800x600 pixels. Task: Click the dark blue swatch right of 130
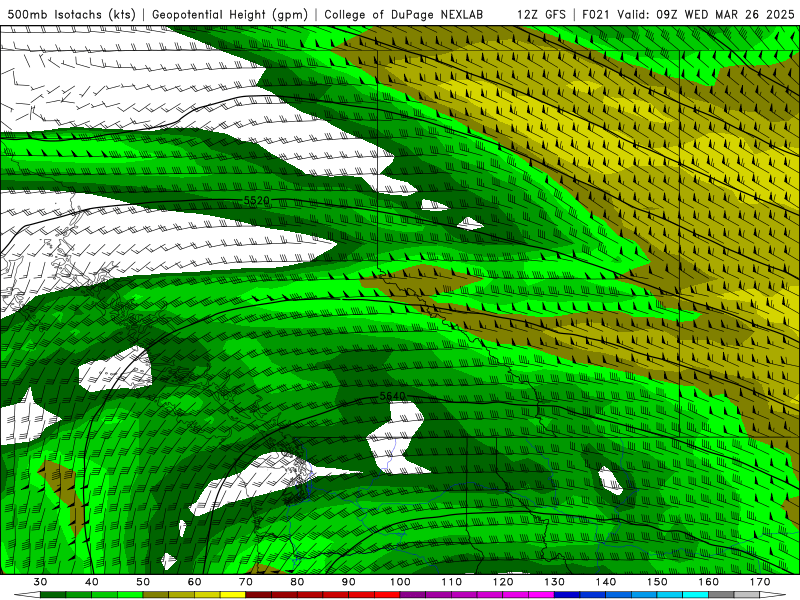pos(567,595)
